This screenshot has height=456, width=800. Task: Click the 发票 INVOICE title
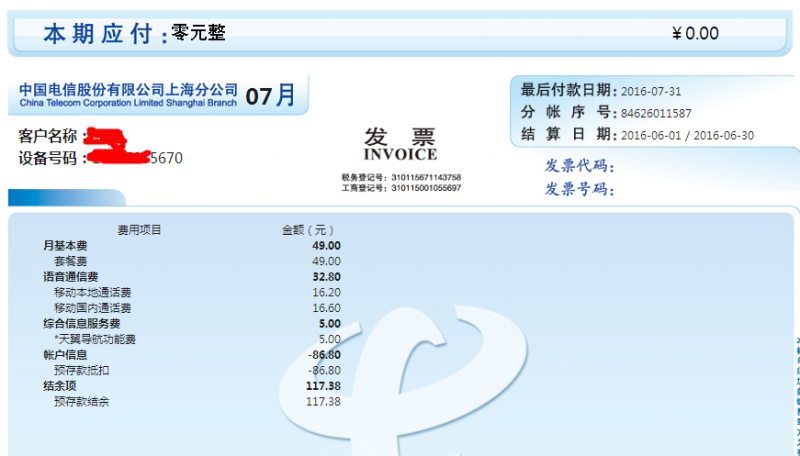coord(400,144)
